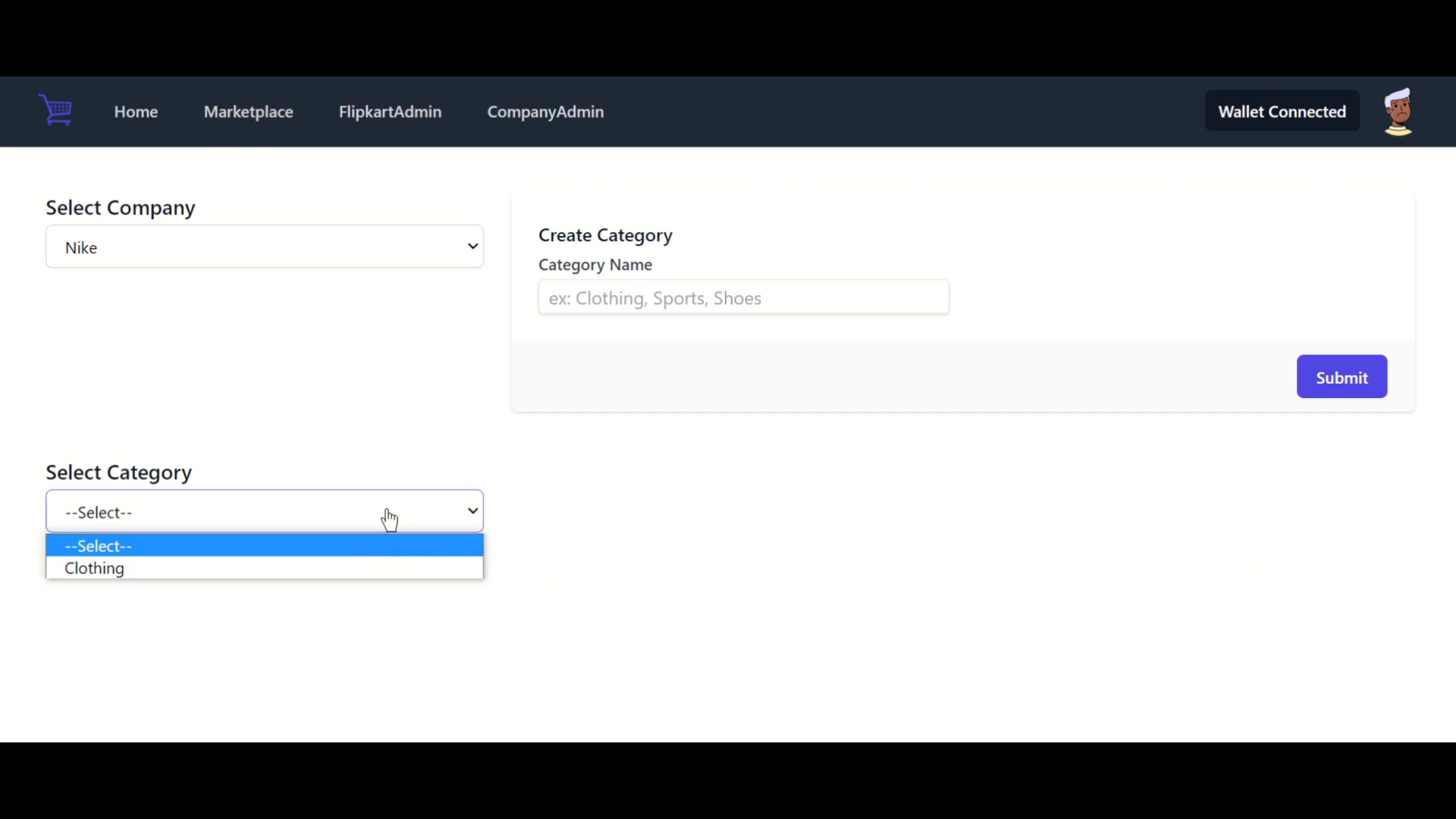
Task: Go to the Home page
Action: 136,111
